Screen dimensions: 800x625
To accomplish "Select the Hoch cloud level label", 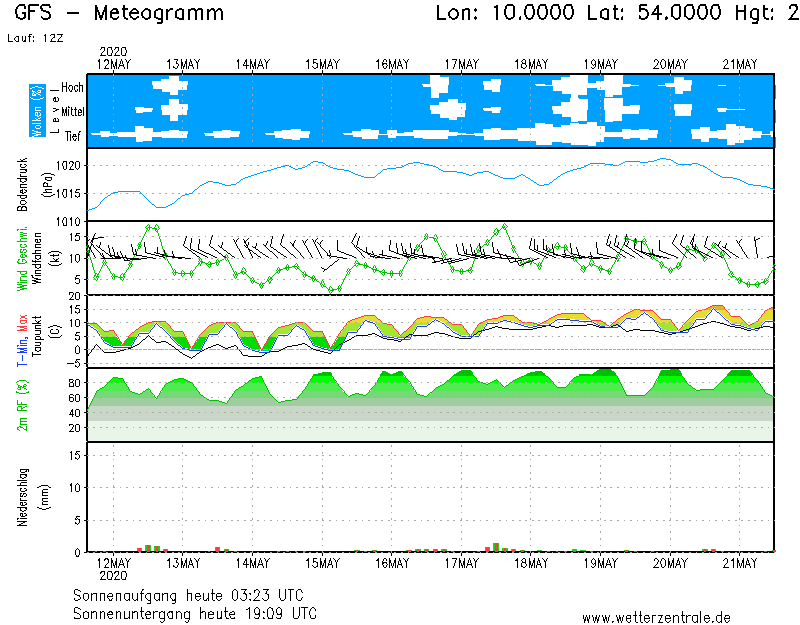I will click(72, 88).
